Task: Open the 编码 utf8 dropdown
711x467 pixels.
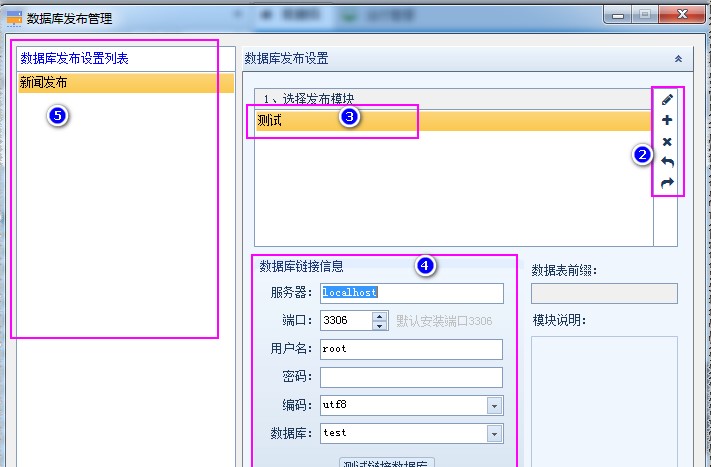Action: 494,405
